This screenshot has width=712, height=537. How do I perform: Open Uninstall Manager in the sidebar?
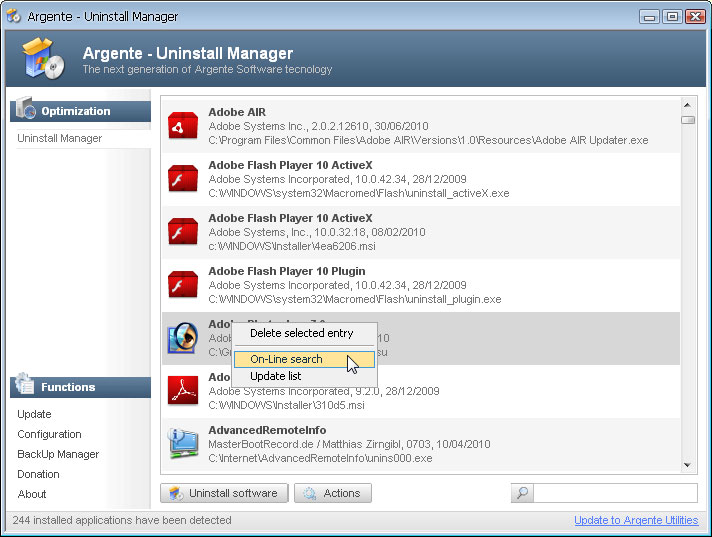59,138
